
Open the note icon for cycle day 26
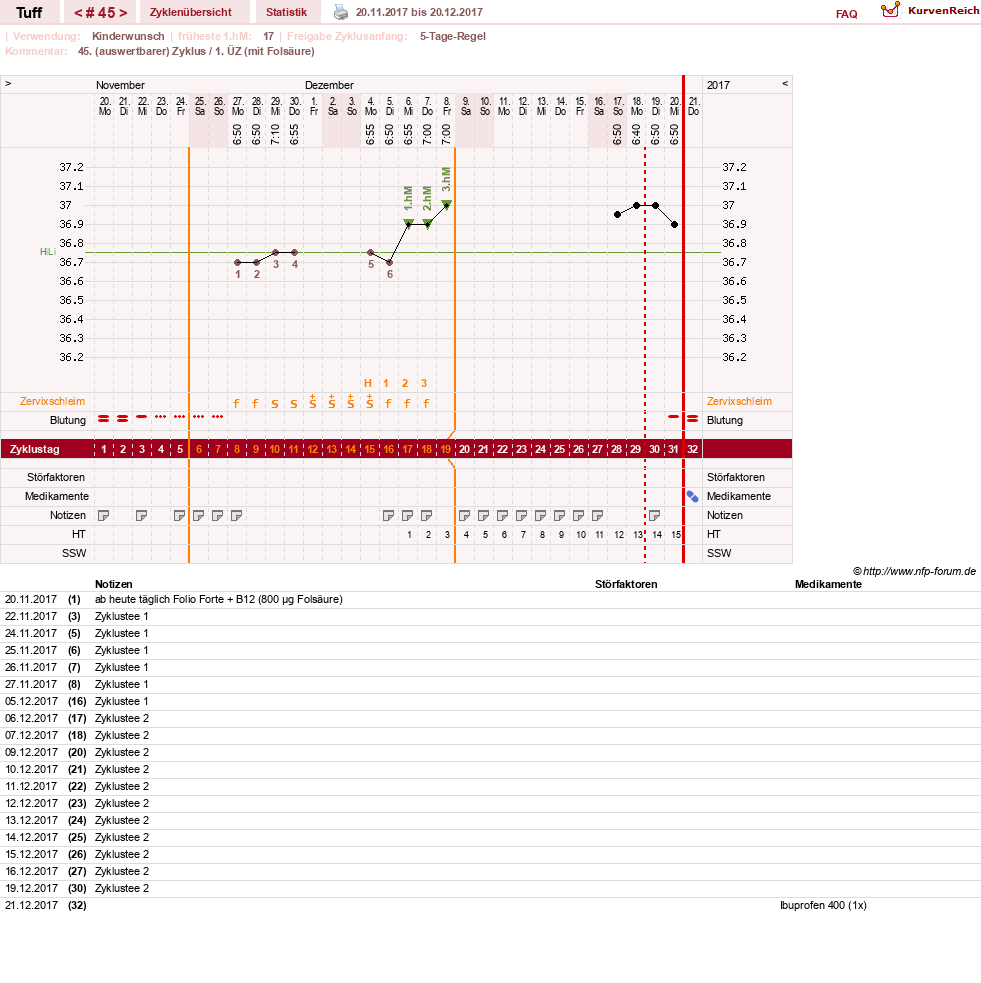579,515
